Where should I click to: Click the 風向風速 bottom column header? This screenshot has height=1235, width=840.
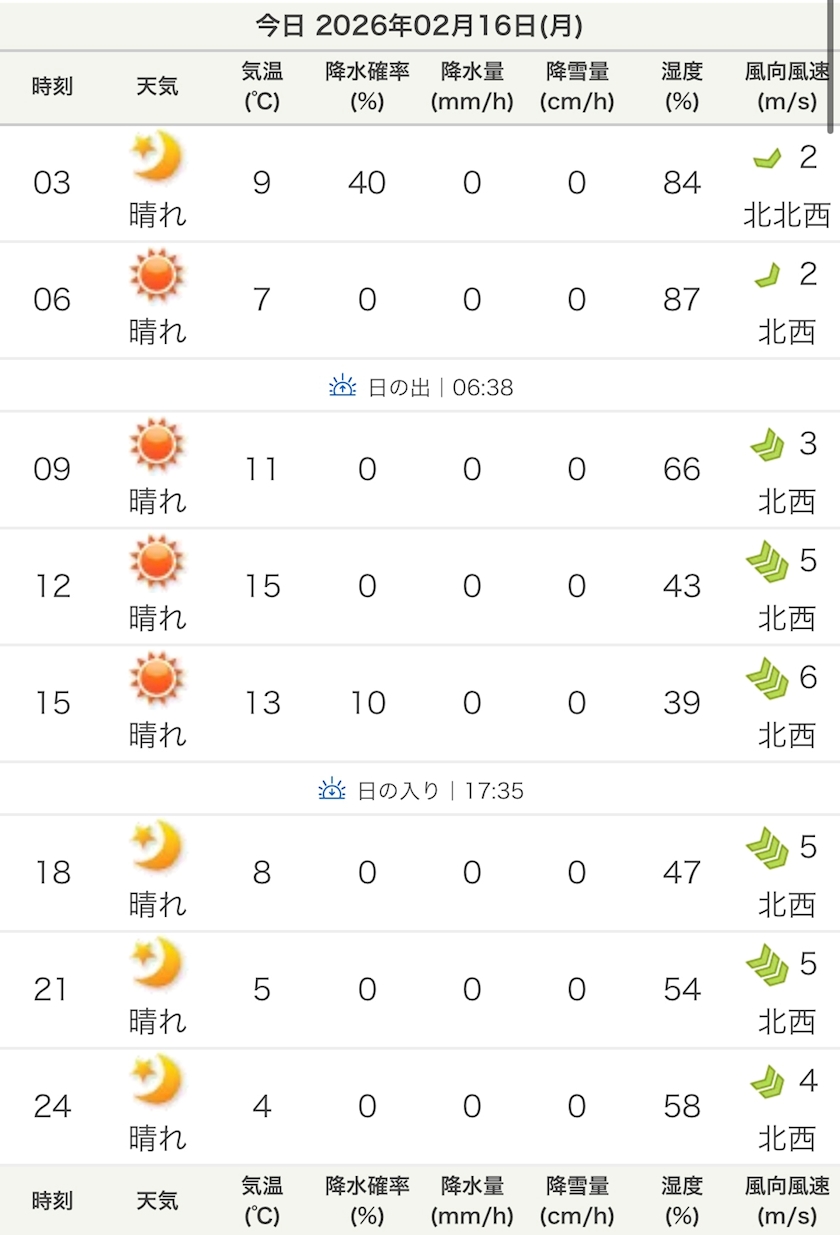(787, 1200)
